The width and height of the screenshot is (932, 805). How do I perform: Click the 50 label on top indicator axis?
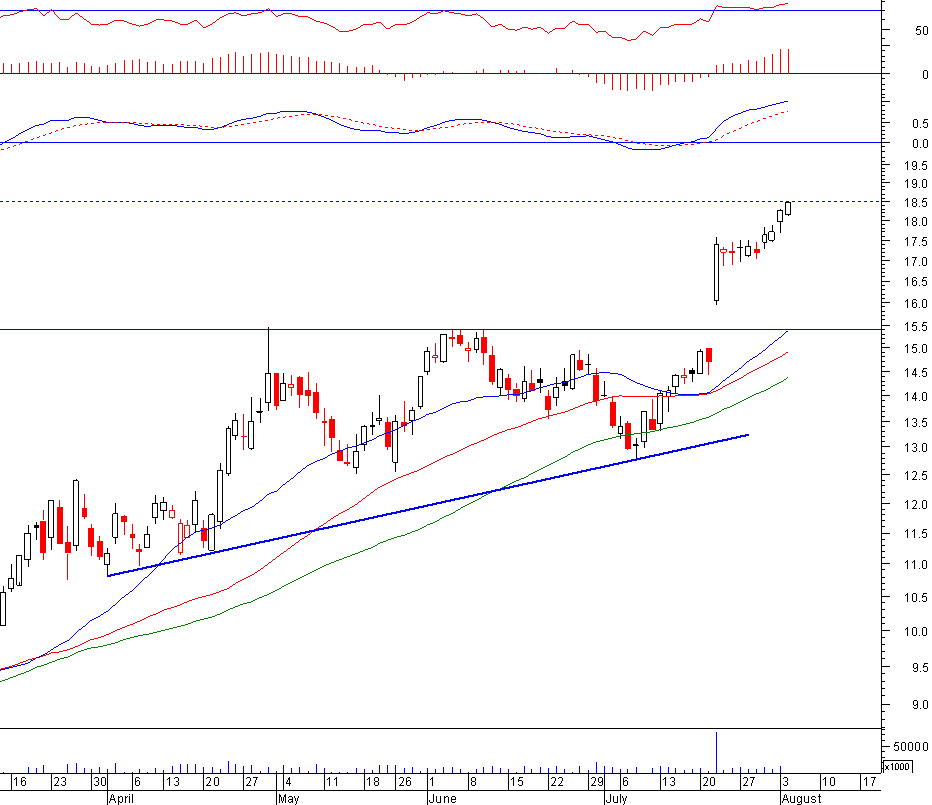[x=922, y=30]
